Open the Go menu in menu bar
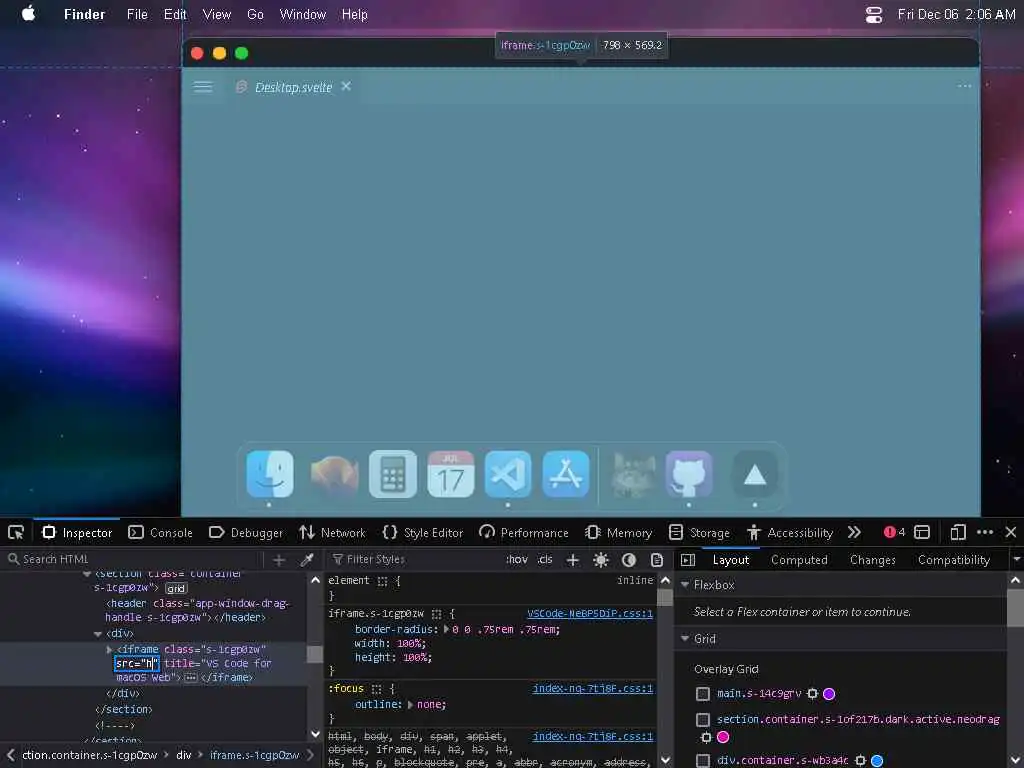This screenshot has width=1024, height=768. pos(255,14)
